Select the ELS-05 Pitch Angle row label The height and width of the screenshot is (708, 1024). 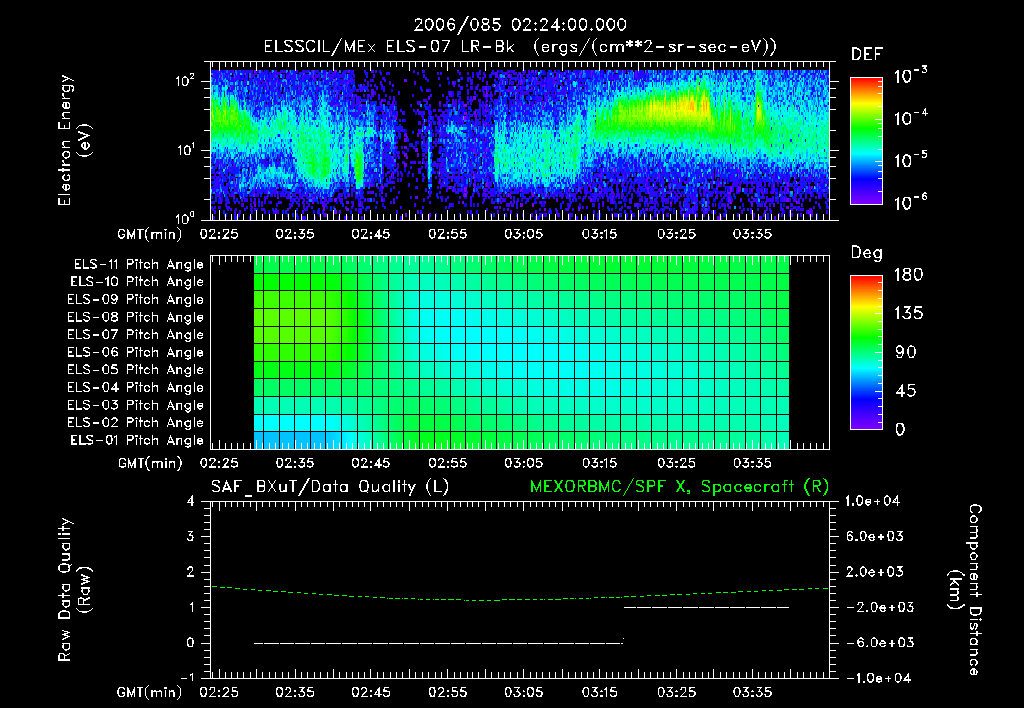[x=135, y=370]
